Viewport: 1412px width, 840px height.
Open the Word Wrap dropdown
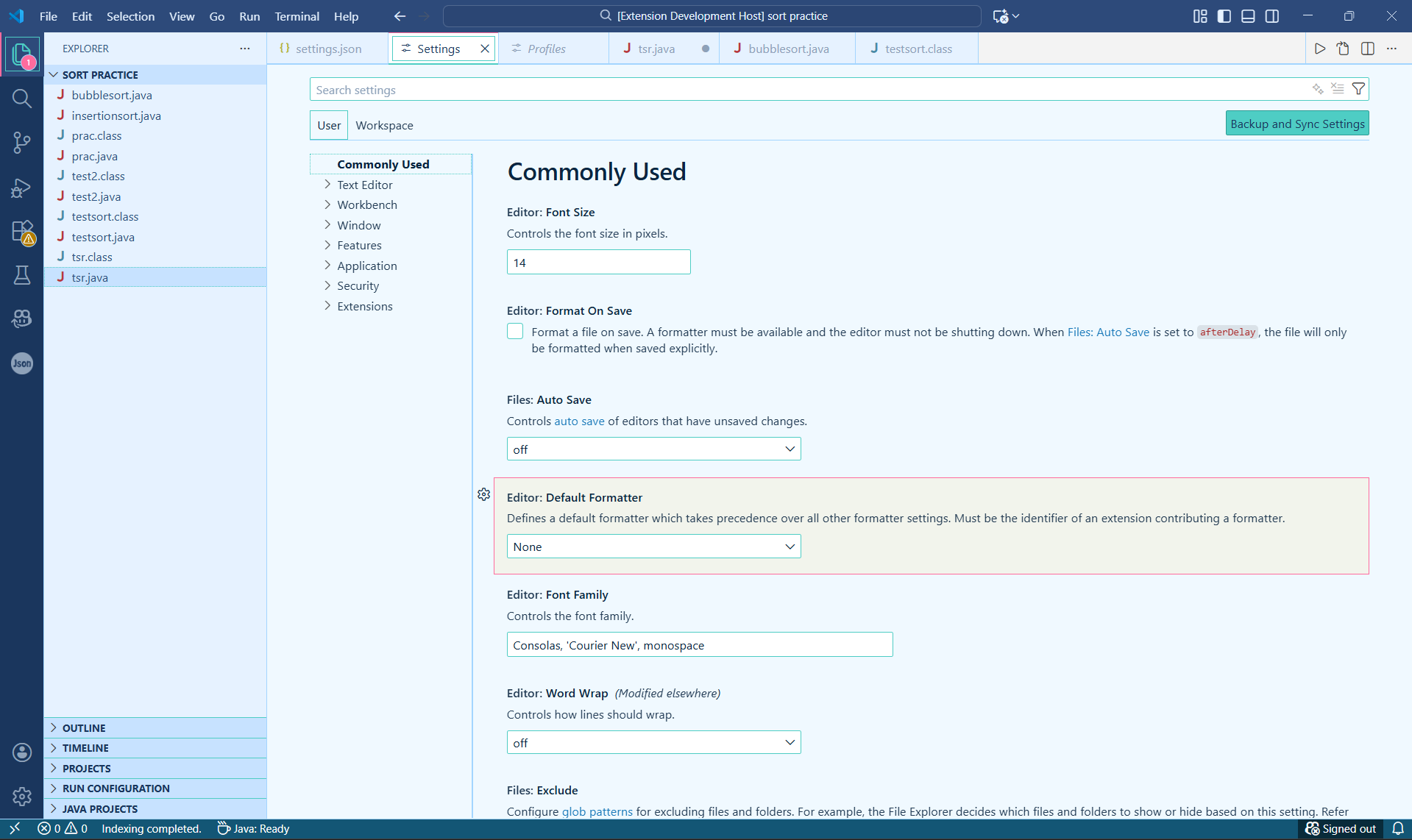653,743
